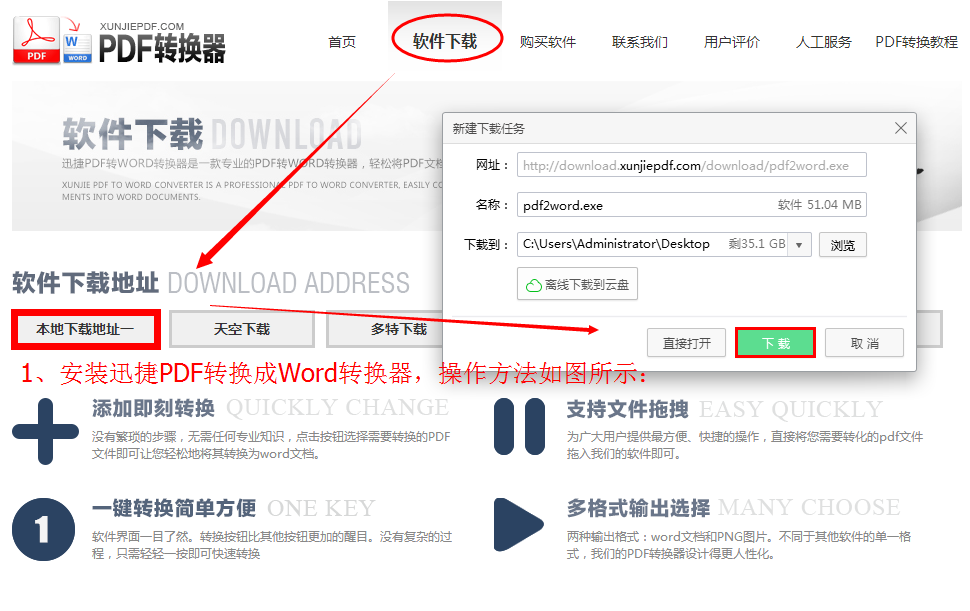Viewport: 970px width, 611px height.
Task: Click the 多格式输出选择 heading text
Action: point(638,508)
